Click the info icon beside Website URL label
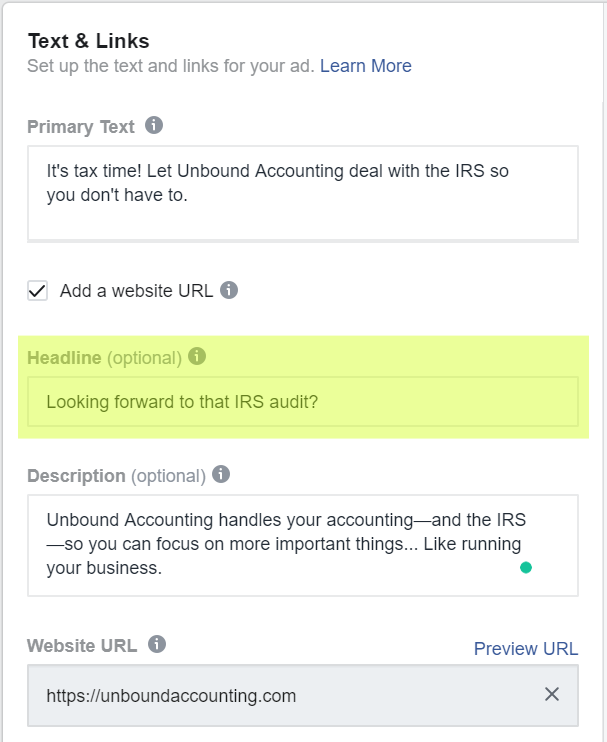607x742 pixels. pos(157,644)
